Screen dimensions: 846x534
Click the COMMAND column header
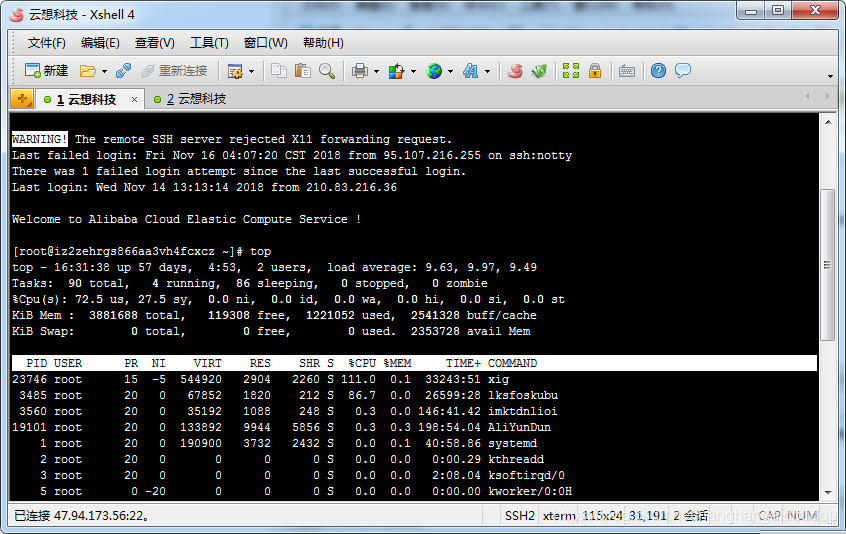(513, 363)
